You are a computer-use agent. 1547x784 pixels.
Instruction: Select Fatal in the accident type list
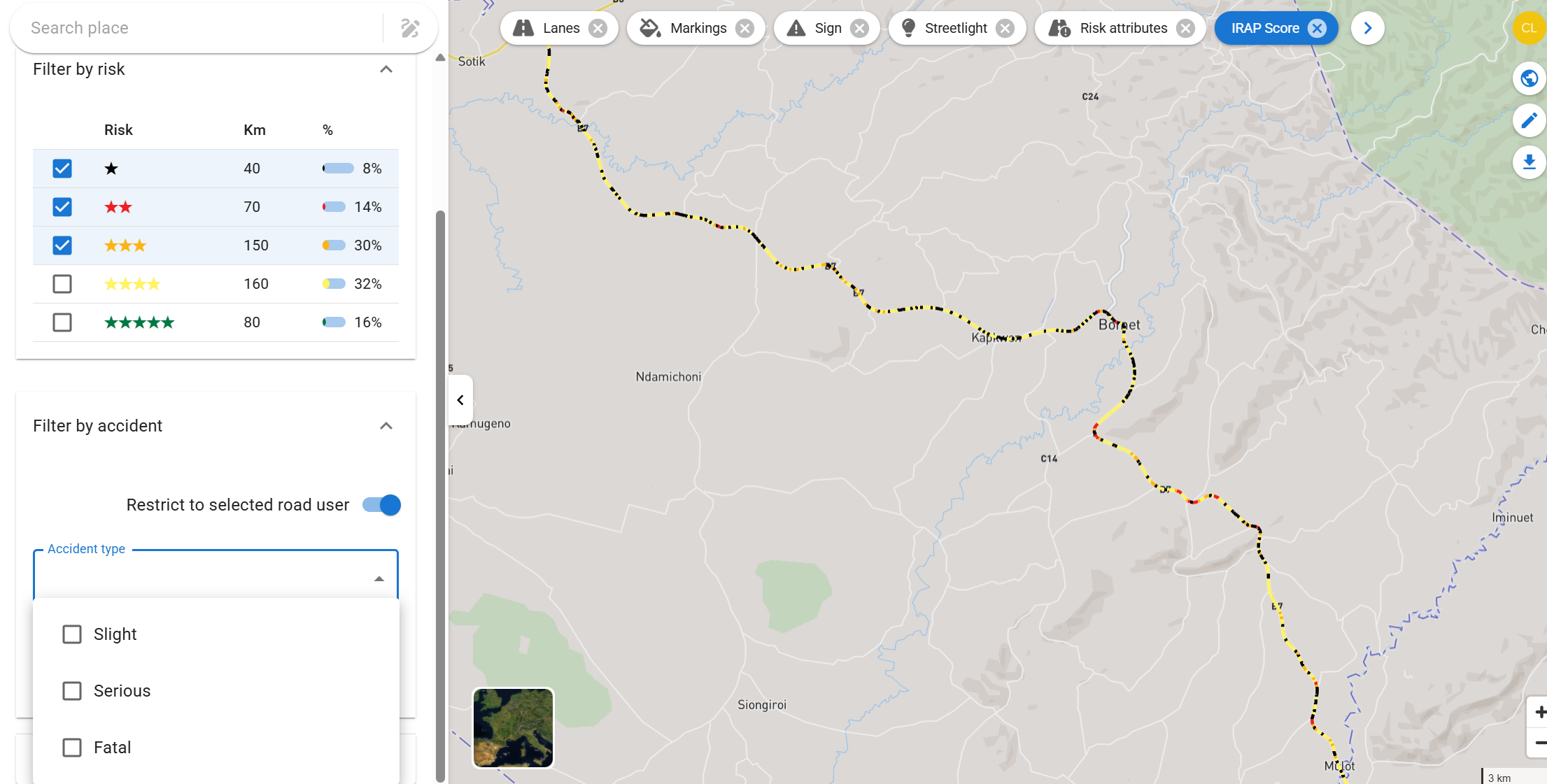pyautogui.click(x=73, y=747)
